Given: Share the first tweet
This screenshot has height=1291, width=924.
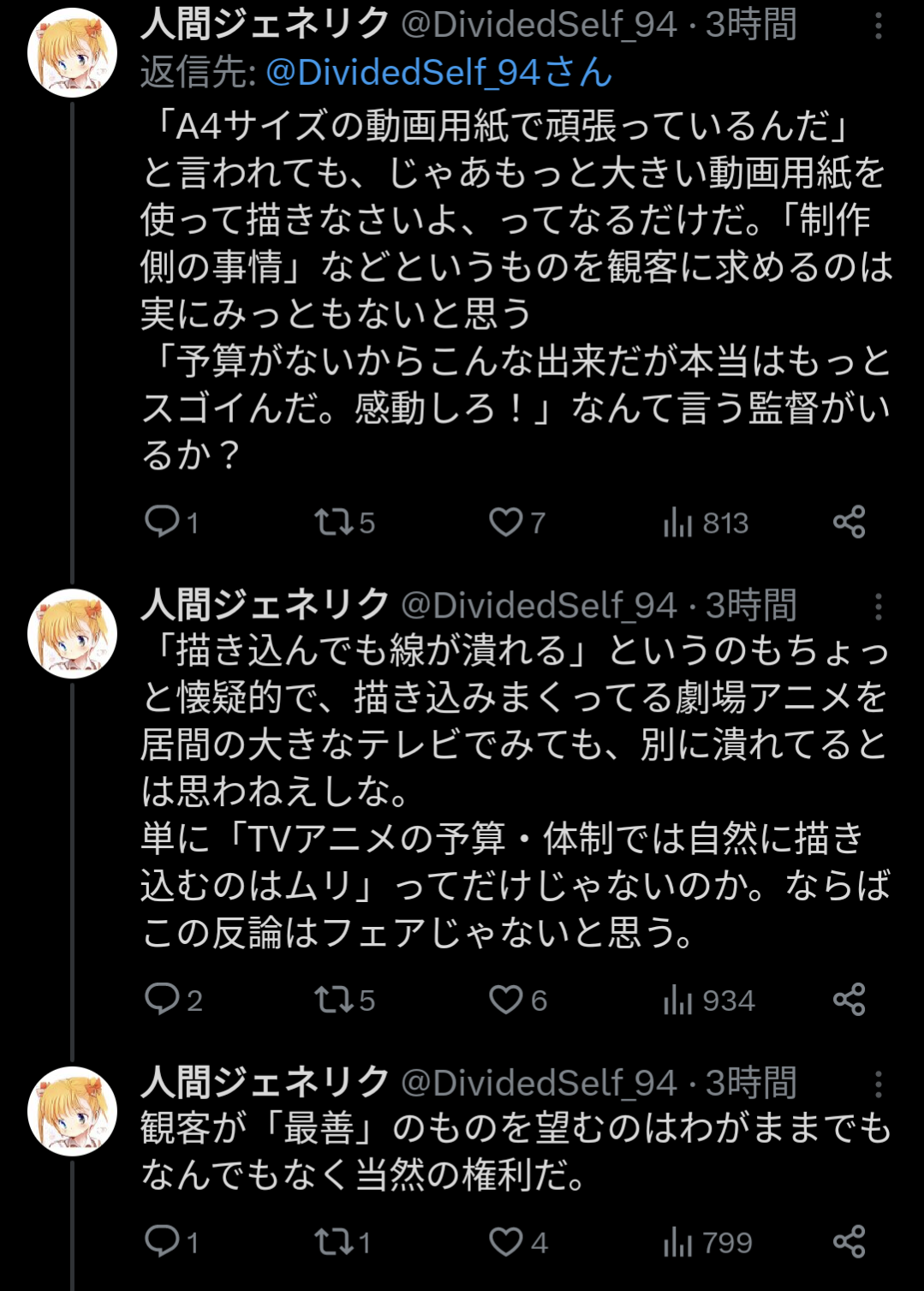Looking at the screenshot, I should pos(849,522).
